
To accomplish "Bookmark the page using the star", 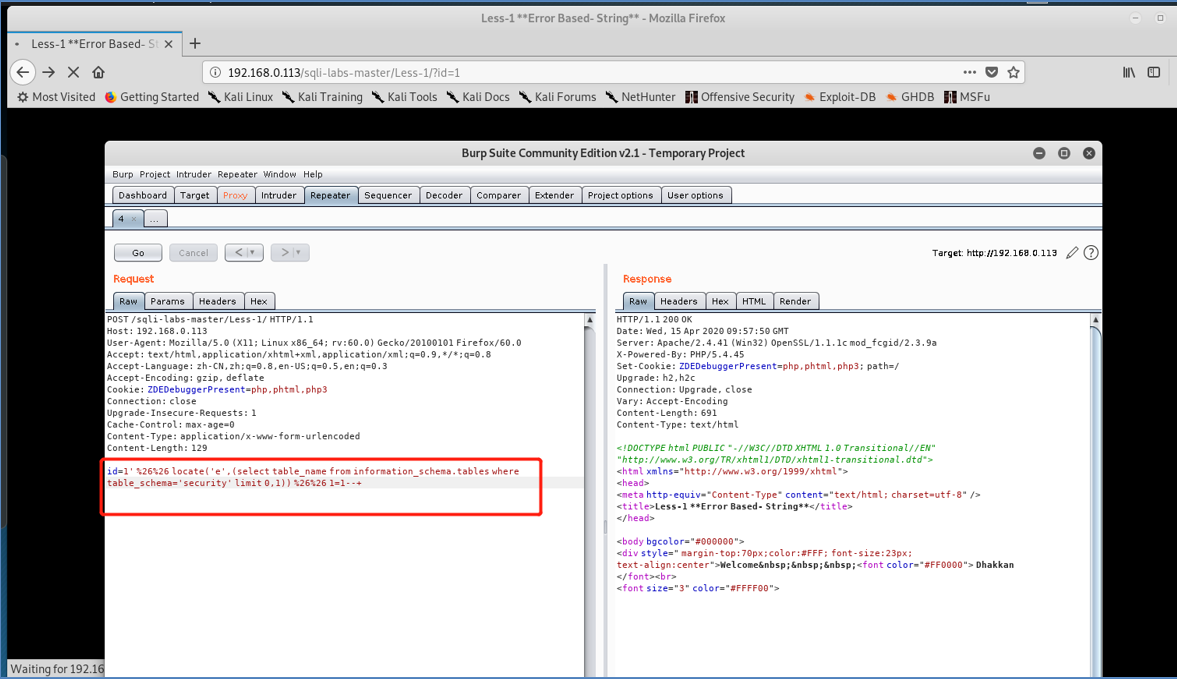I will click(1013, 72).
